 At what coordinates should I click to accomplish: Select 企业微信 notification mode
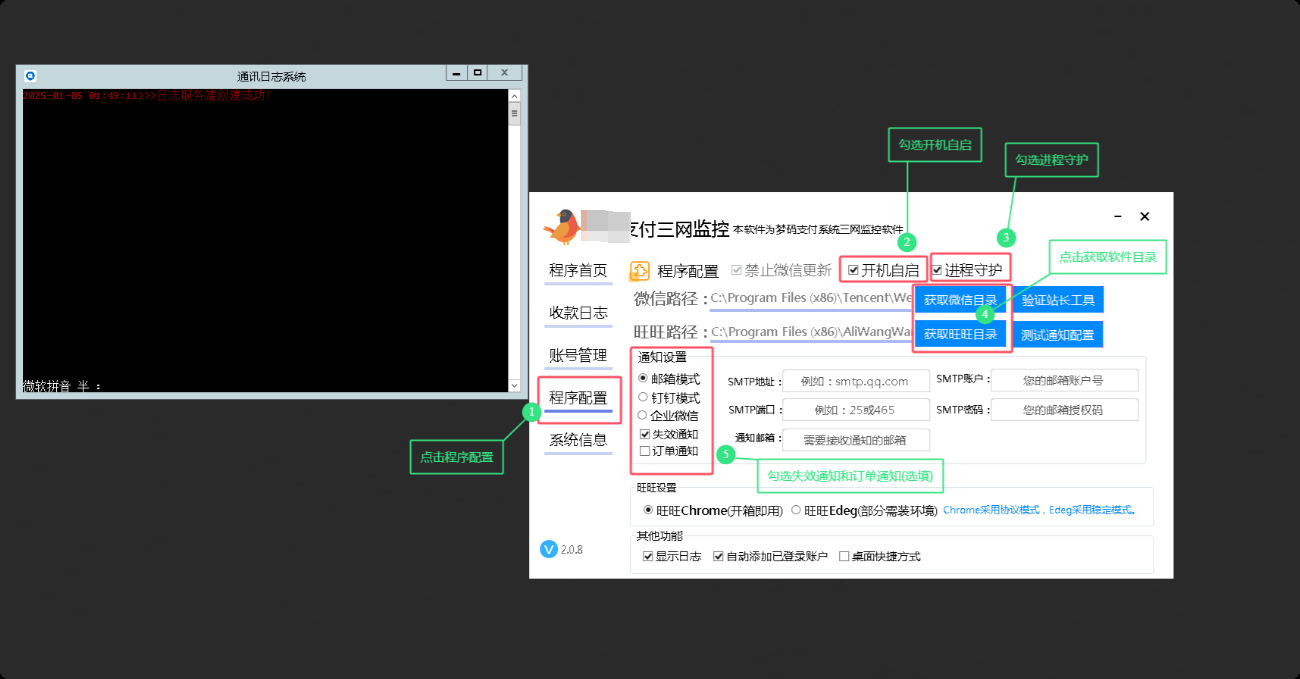643,415
